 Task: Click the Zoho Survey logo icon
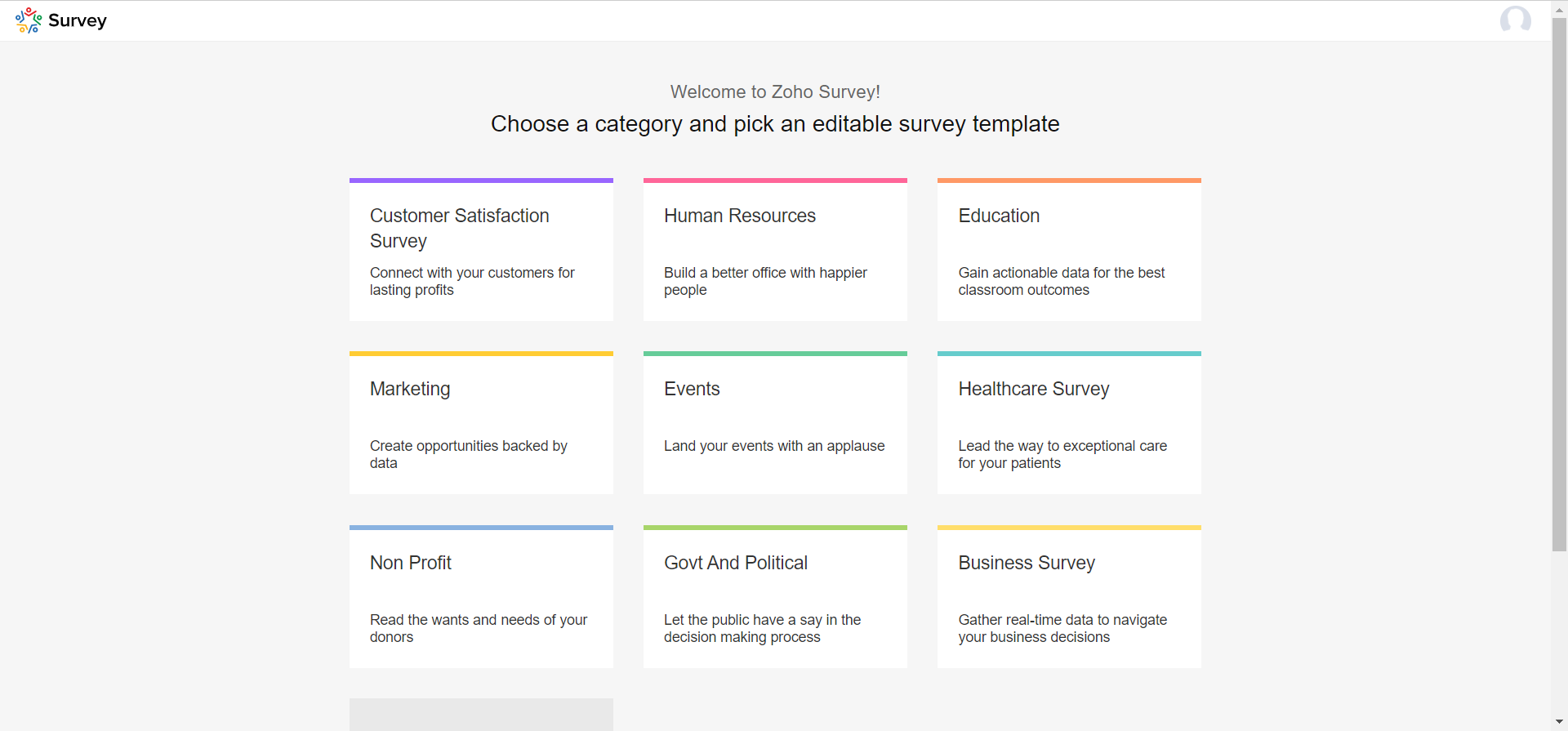29,20
